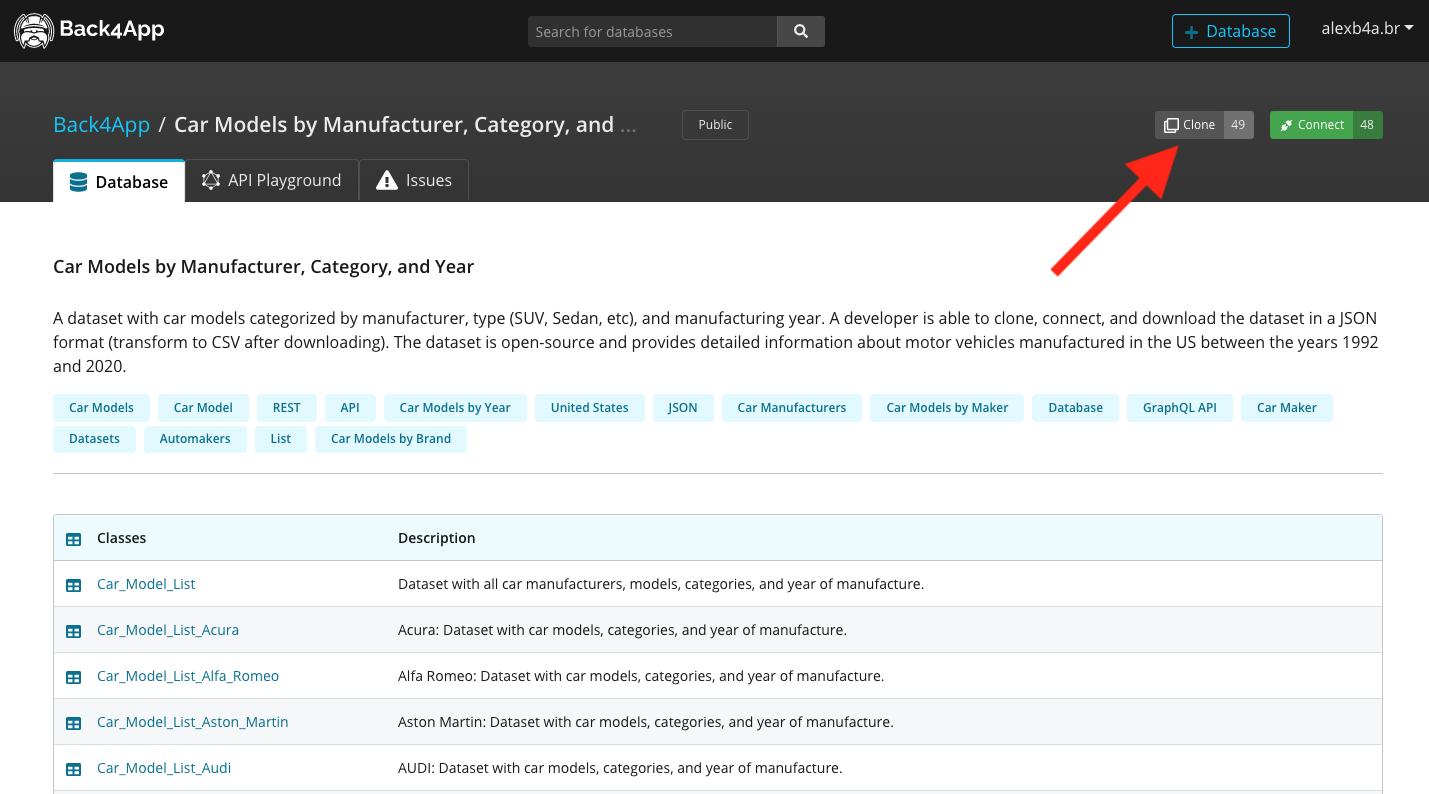This screenshot has height=794, width=1429.
Task: Click the Clone button
Action: pyautogui.click(x=1190, y=125)
